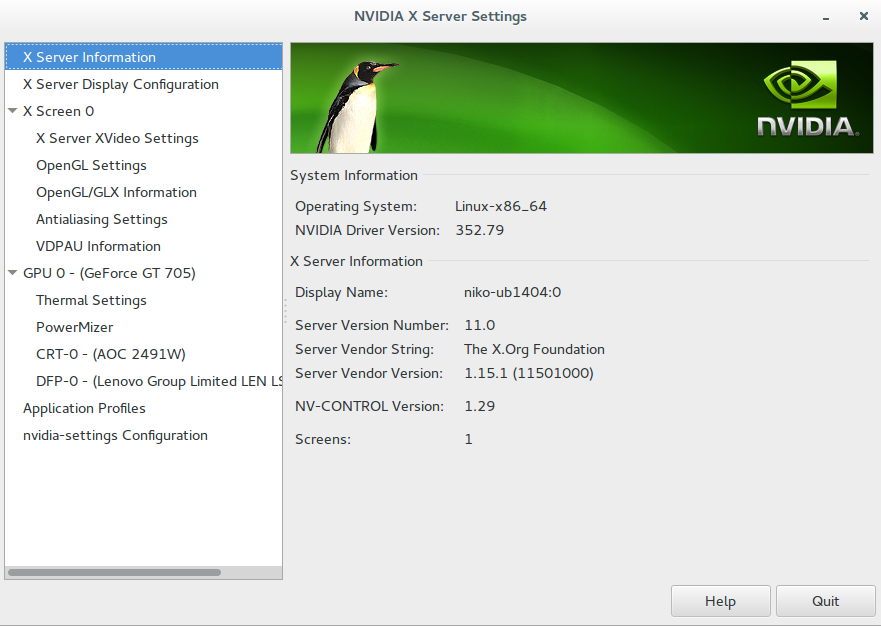Image resolution: width=881 pixels, height=626 pixels.
Task: Click the NVIDIA Driver Version: label
Action: [367, 230]
